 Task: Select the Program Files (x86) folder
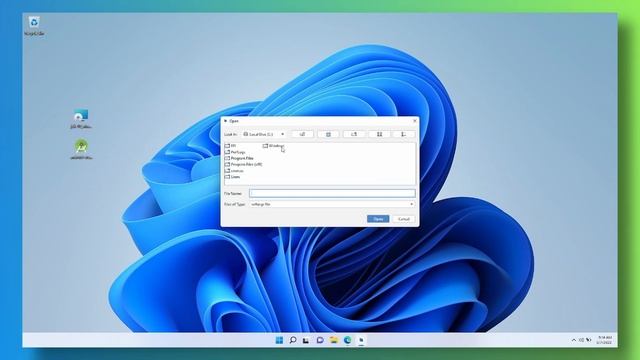(244, 164)
